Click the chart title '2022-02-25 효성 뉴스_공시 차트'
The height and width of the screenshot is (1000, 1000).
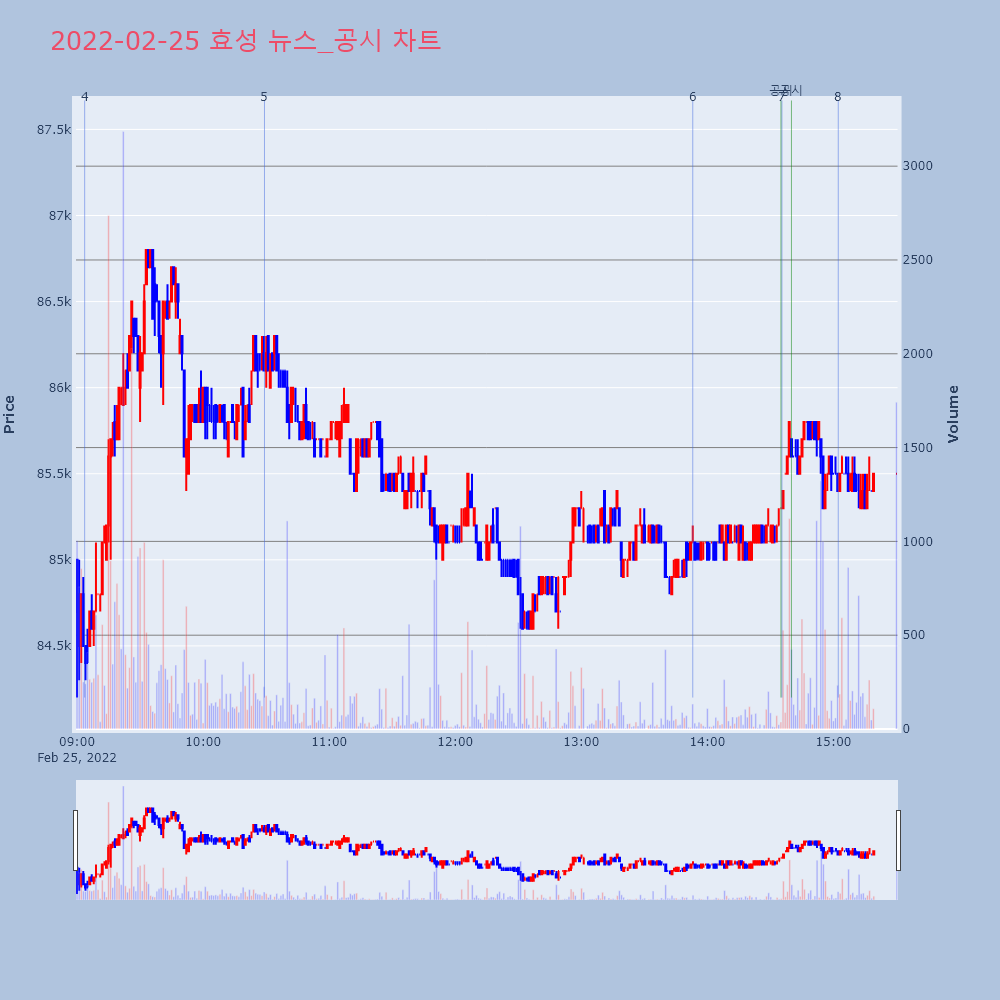click(246, 41)
